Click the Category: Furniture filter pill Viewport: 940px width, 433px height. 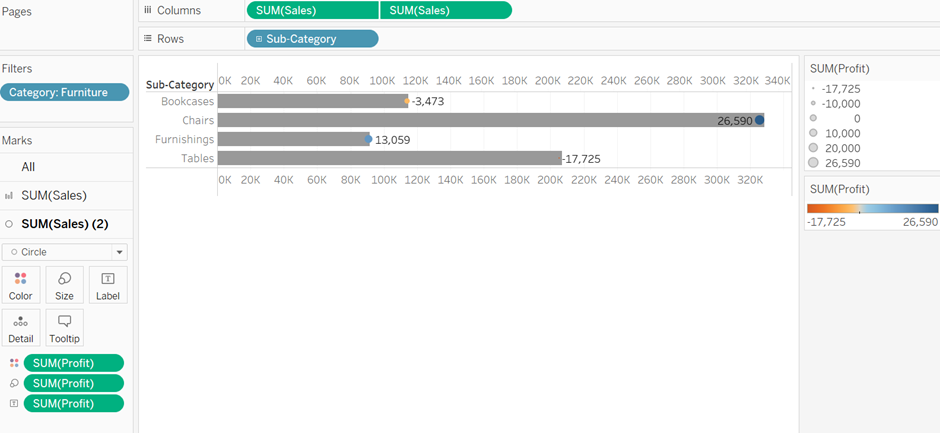(x=65, y=92)
